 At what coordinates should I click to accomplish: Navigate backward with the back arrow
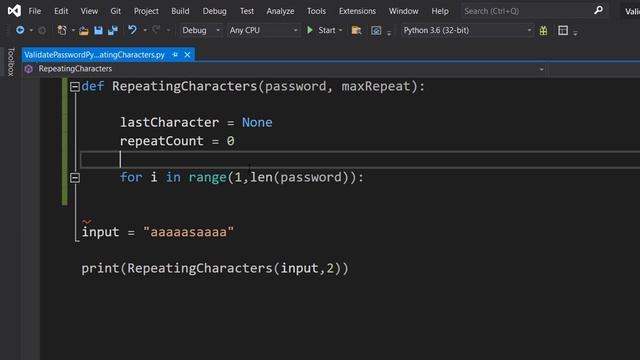(x=20, y=30)
